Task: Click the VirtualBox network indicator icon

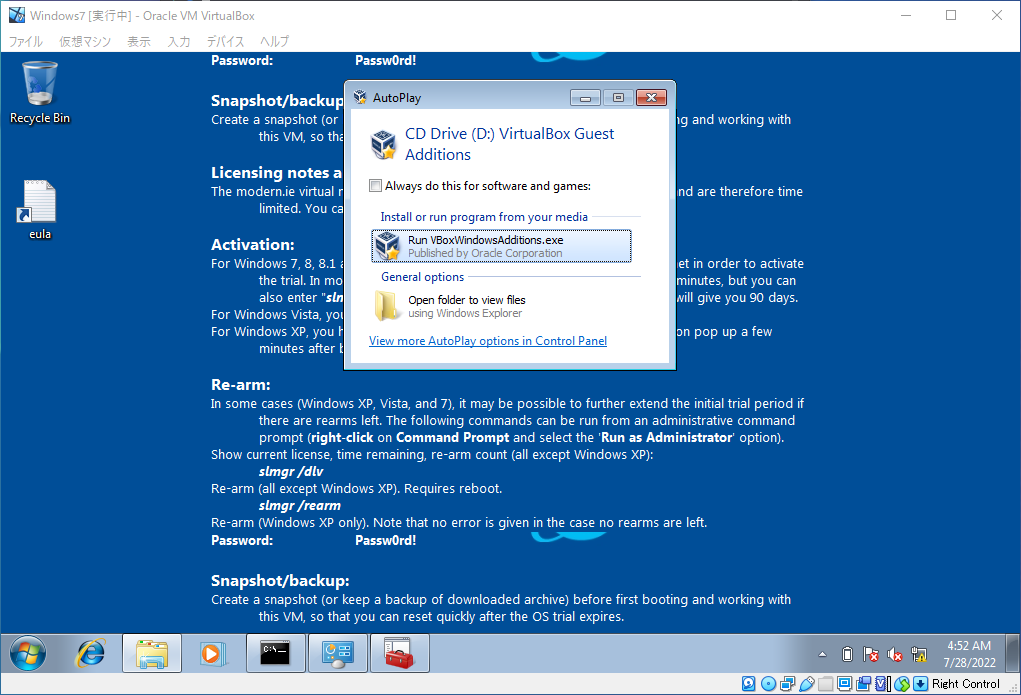Action: (787, 683)
